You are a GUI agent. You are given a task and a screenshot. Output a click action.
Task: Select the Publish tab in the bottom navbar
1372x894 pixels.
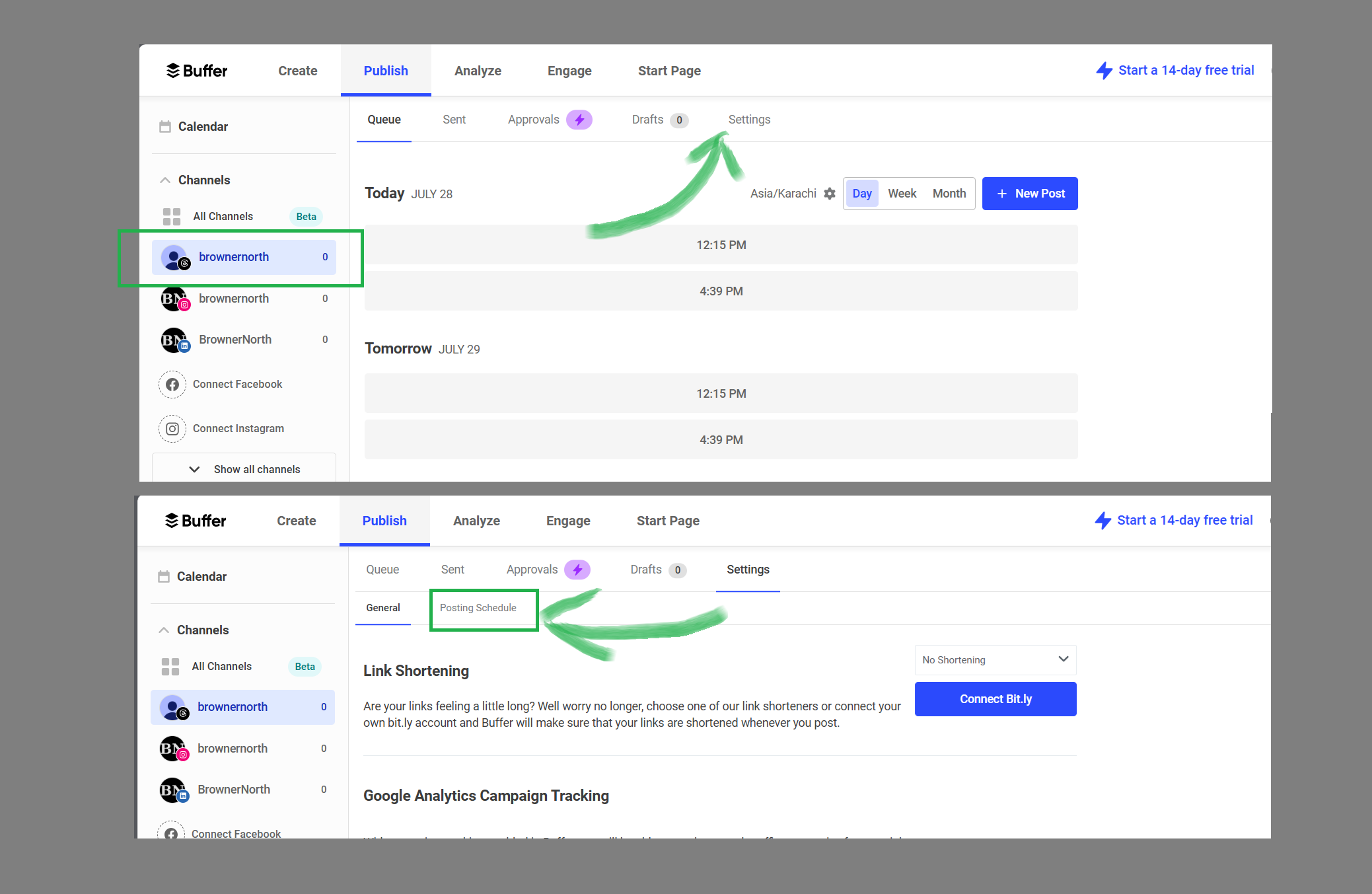pos(384,521)
